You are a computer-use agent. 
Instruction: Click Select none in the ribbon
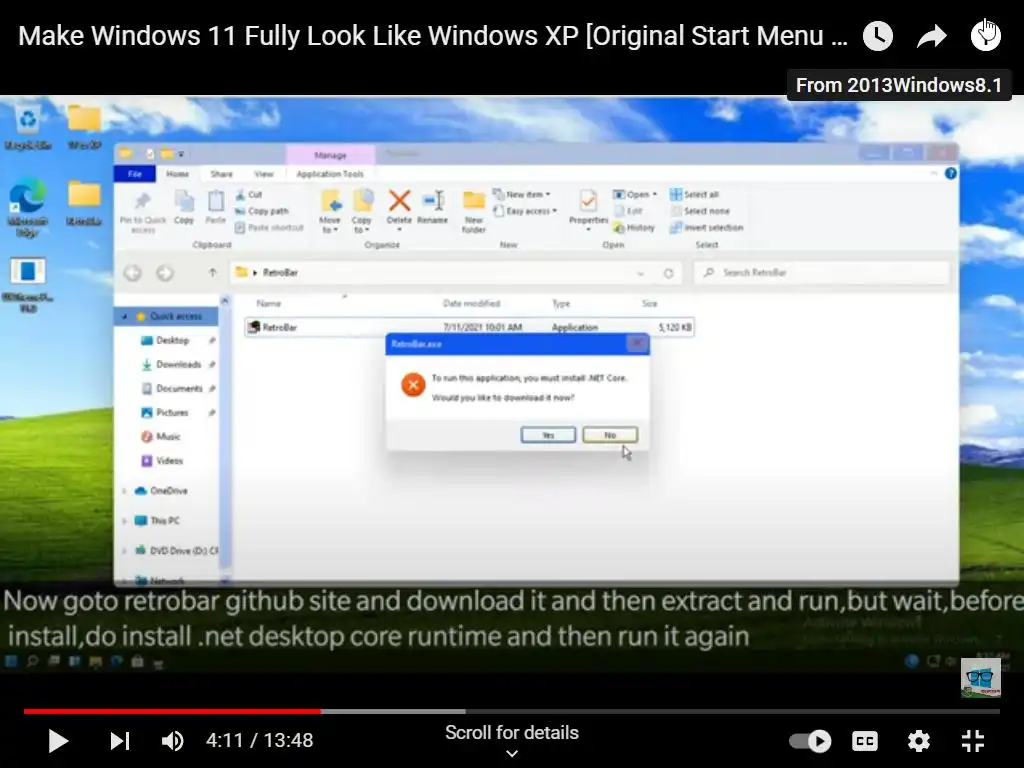tap(700, 211)
